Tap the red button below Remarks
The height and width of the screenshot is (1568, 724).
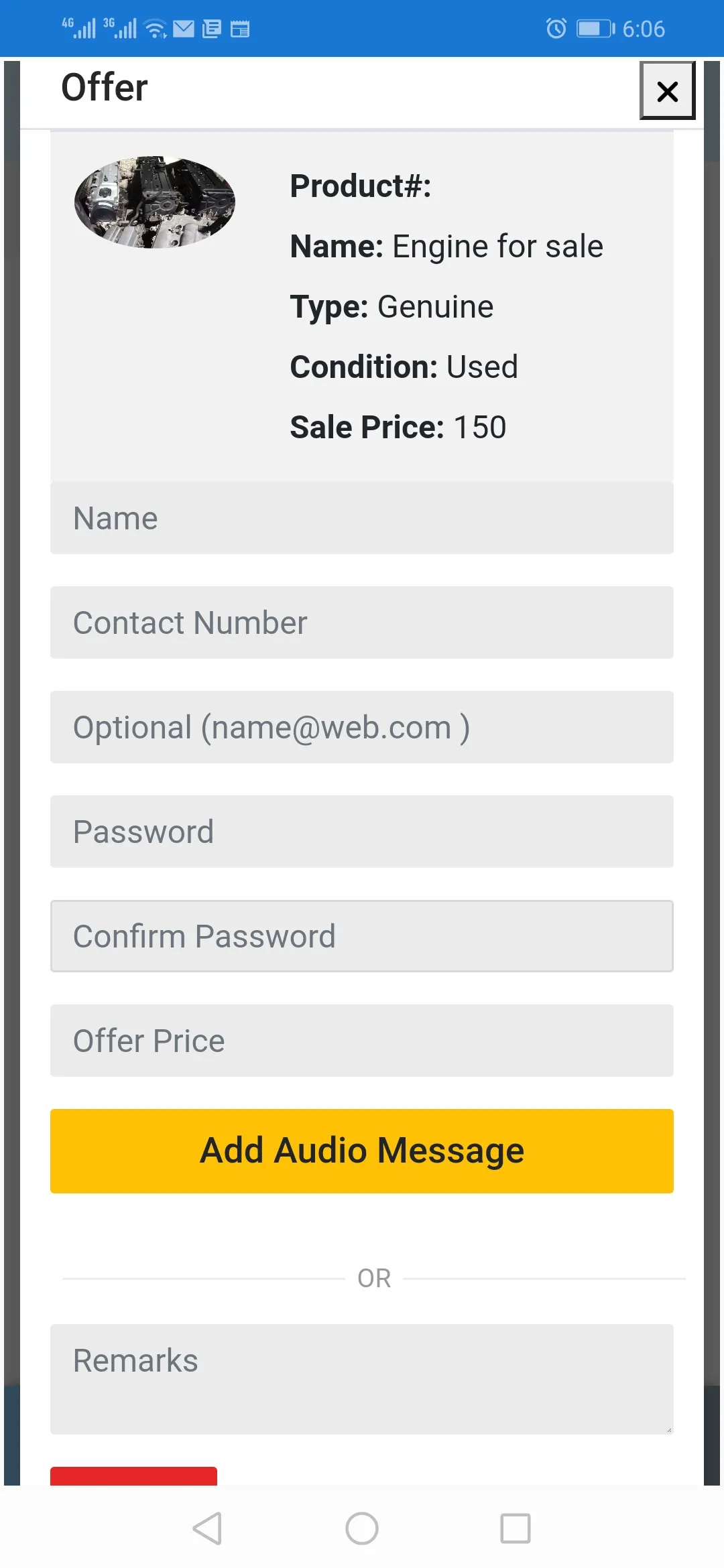133,1476
